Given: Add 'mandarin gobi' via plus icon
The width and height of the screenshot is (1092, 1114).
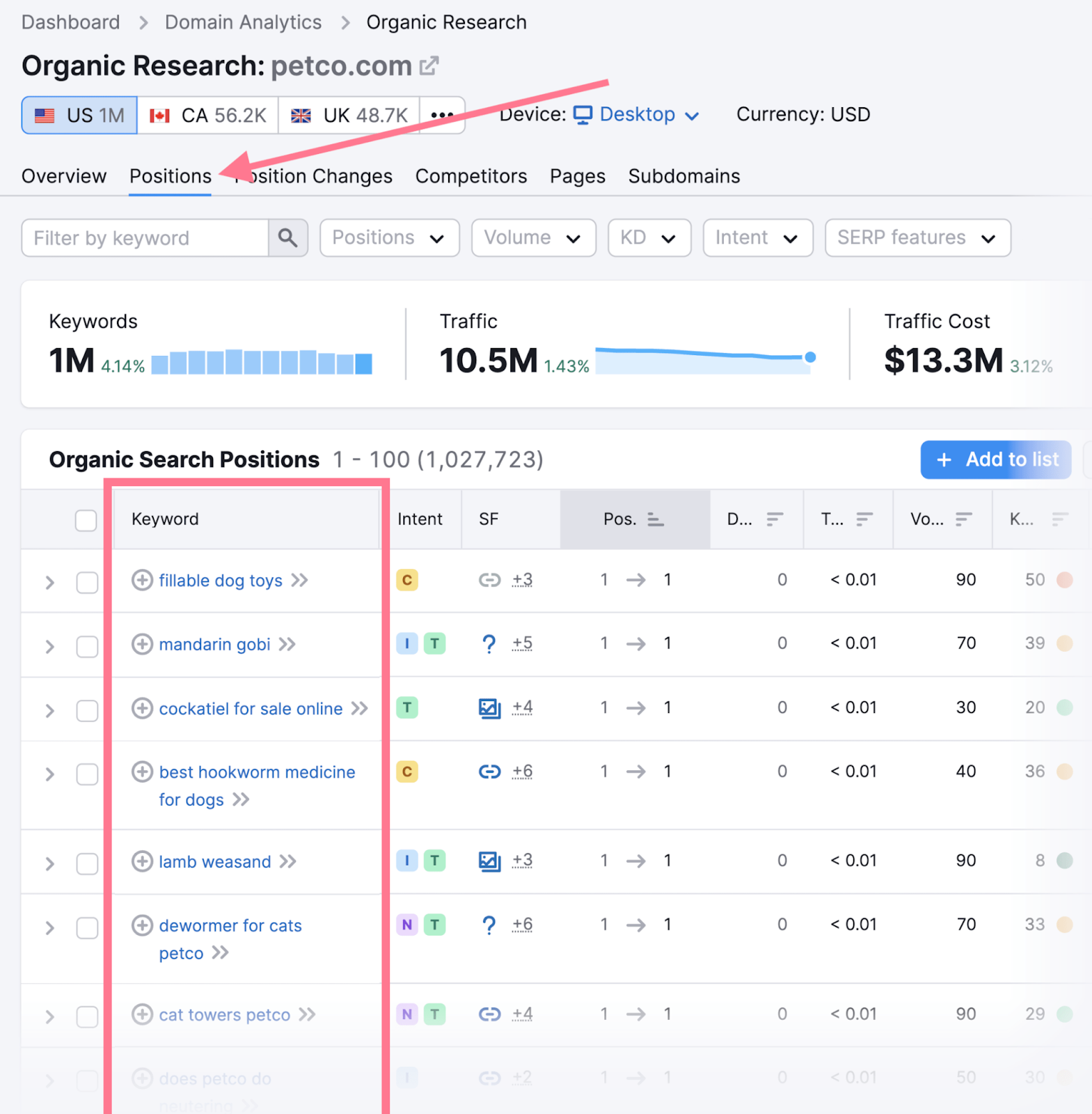Looking at the screenshot, I should [142, 644].
